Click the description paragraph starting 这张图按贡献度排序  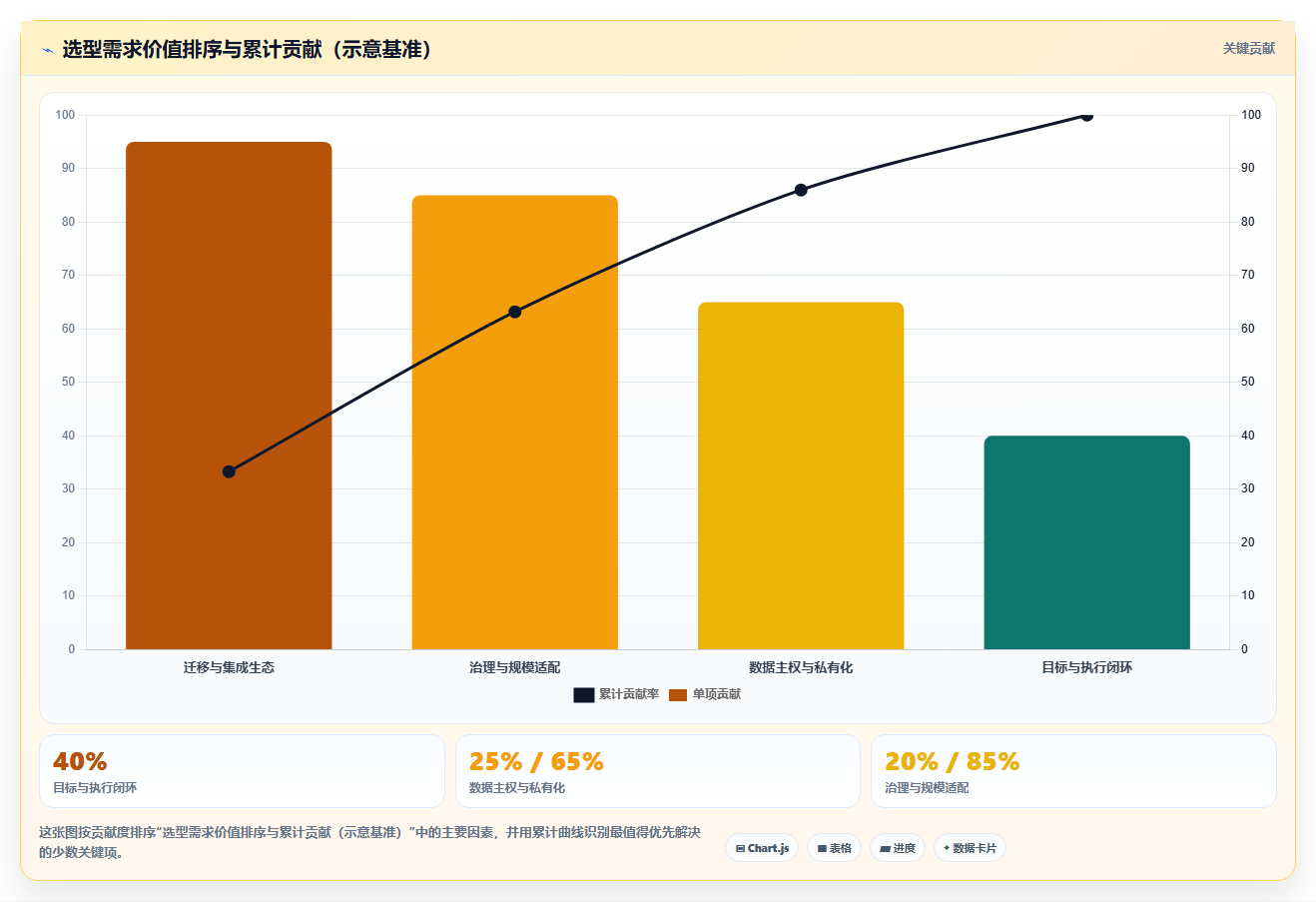(x=369, y=842)
